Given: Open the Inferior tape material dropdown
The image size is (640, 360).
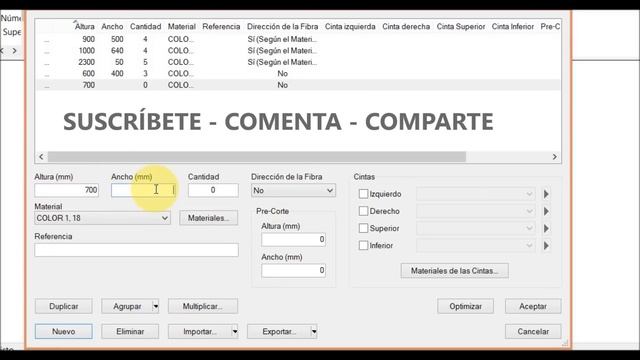Looking at the screenshot, I should coord(476,245).
